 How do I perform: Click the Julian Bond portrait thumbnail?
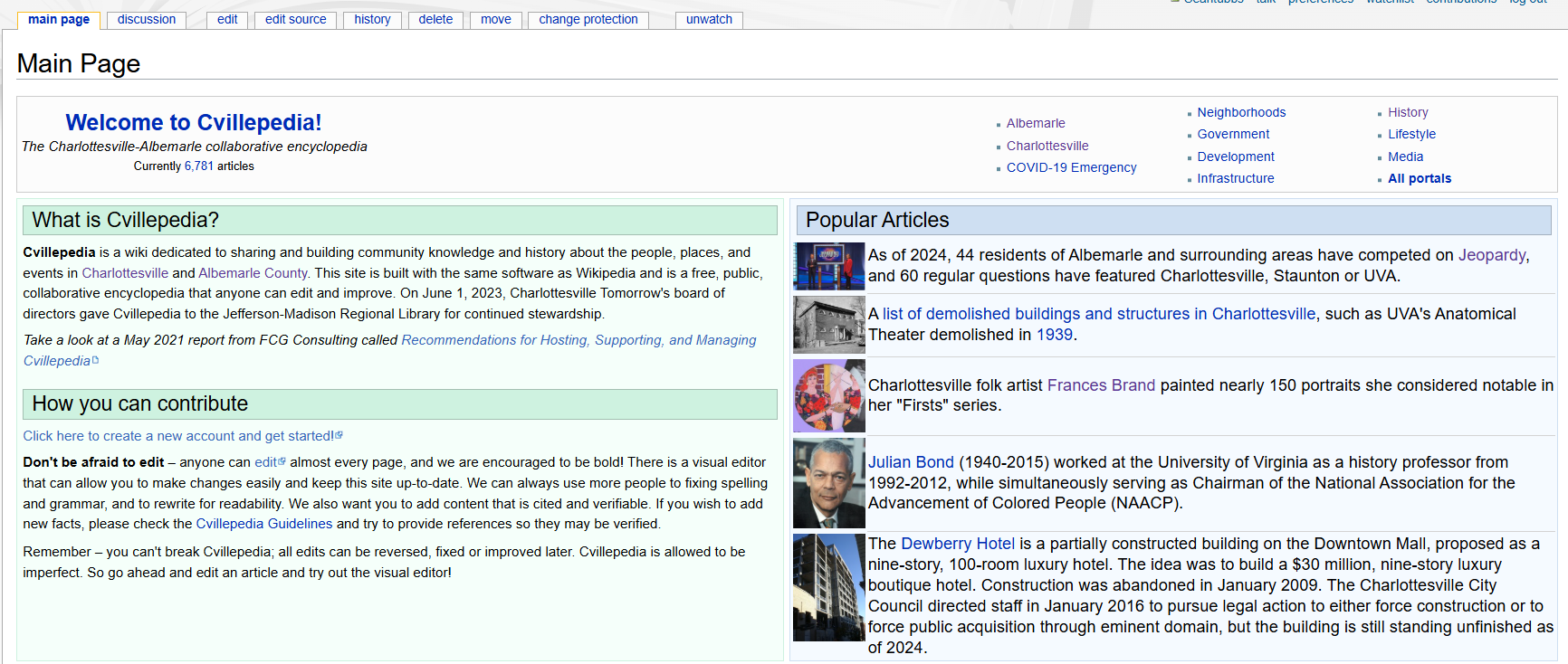pos(829,483)
